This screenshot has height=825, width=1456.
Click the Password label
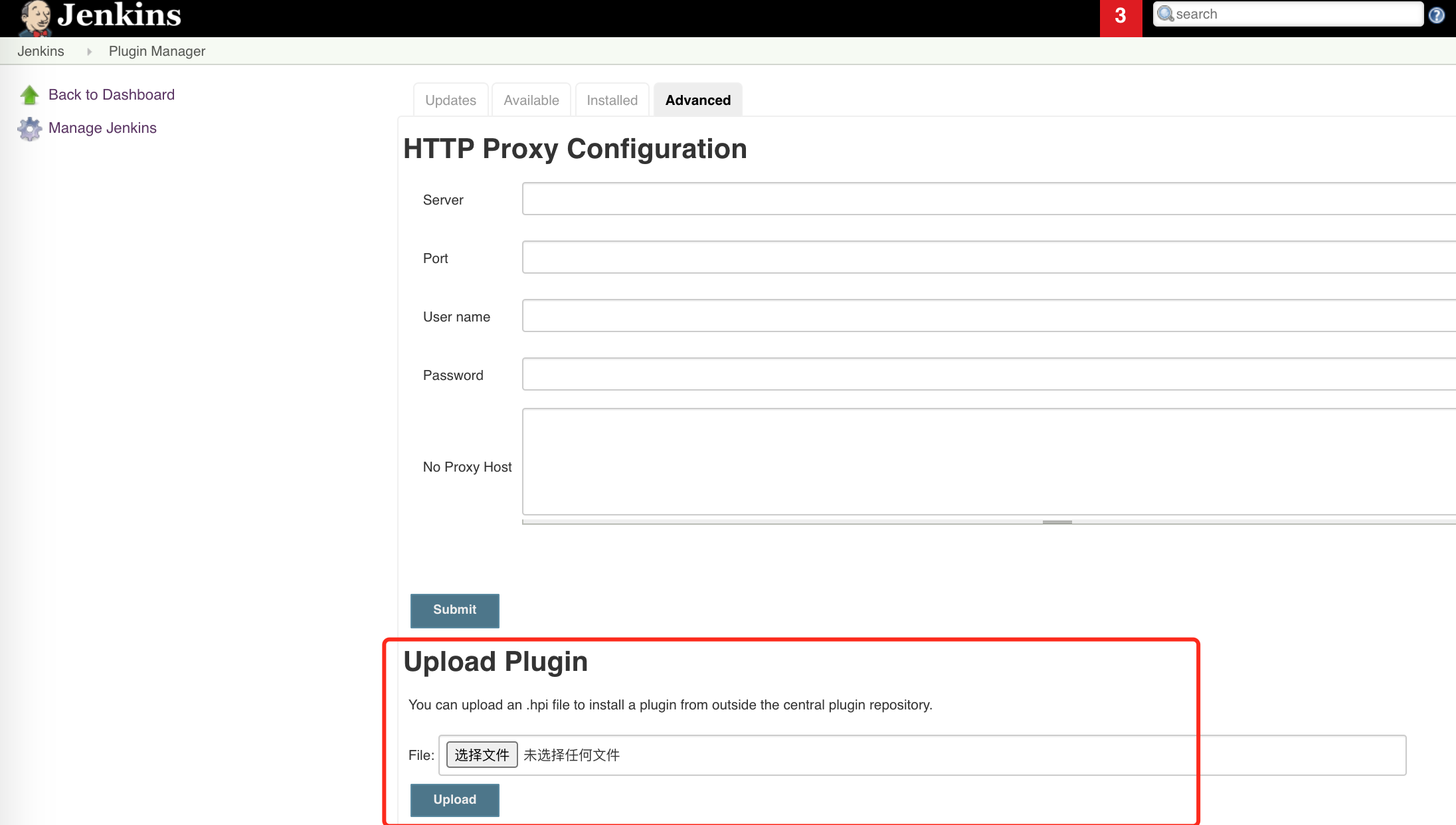(x=453, y=375)
